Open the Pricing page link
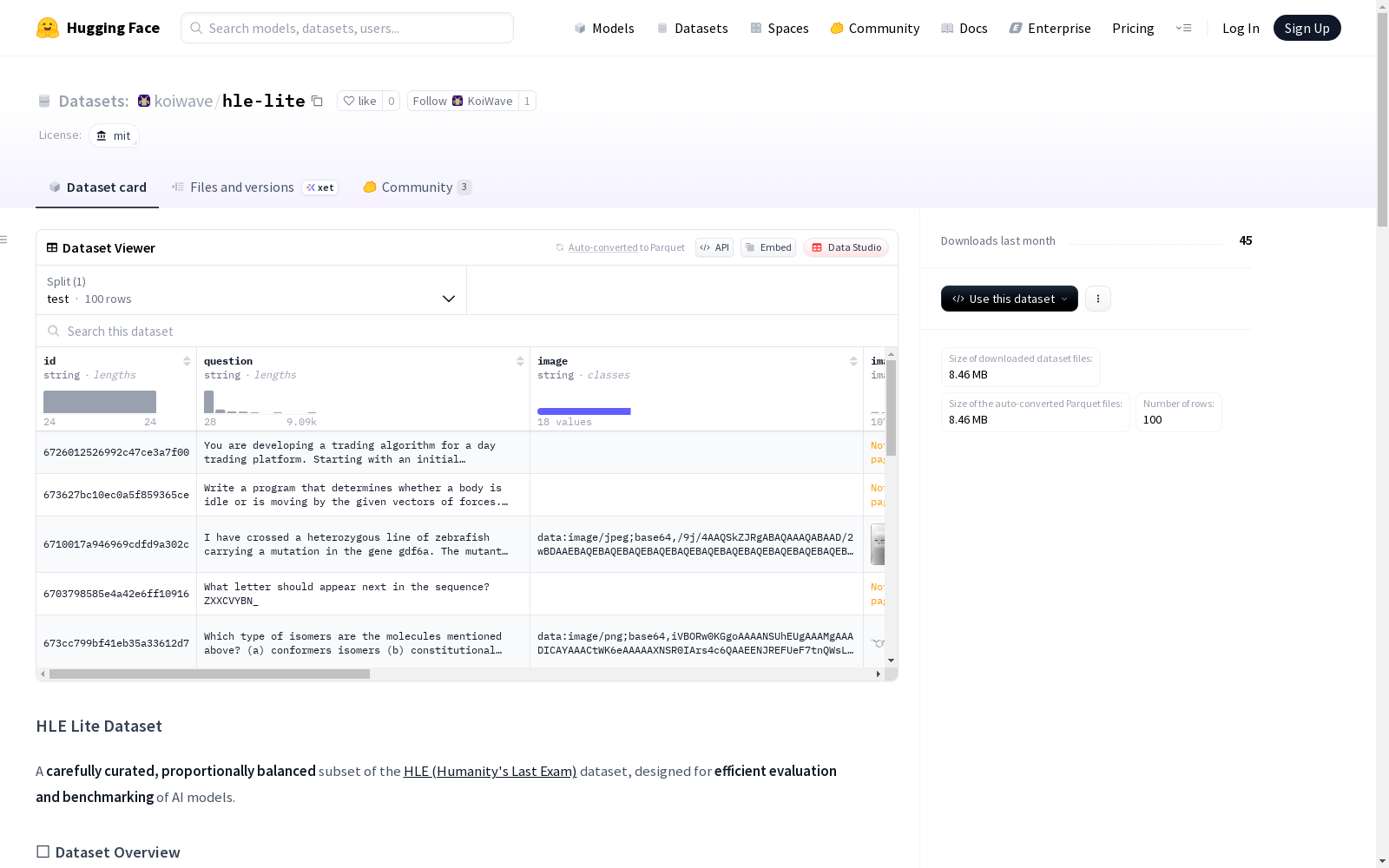Image resolution: width=1389 pixels, height=868 pixels. pos(1133,29)
